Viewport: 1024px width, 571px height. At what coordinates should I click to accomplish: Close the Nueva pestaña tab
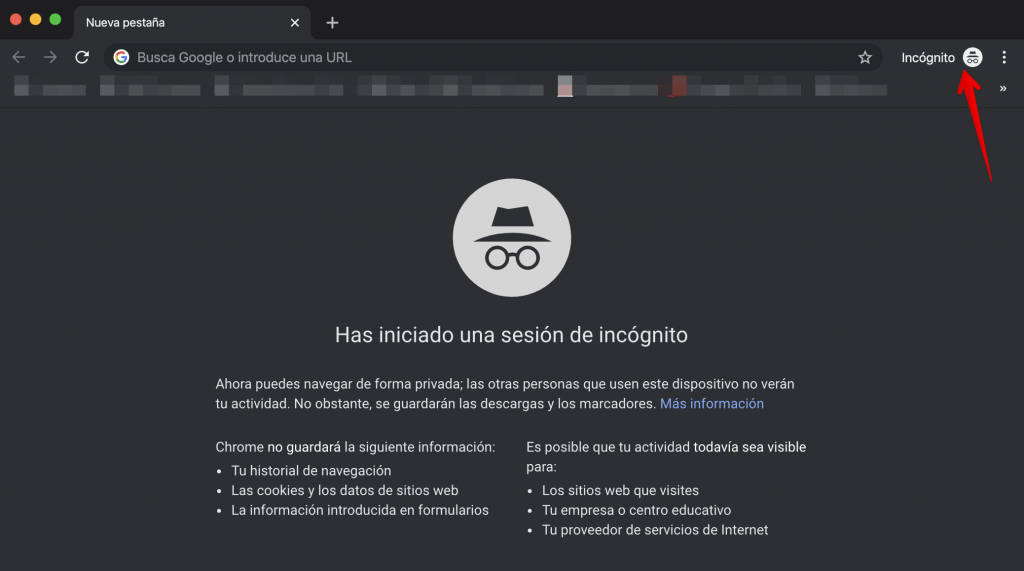click(295, 23)
